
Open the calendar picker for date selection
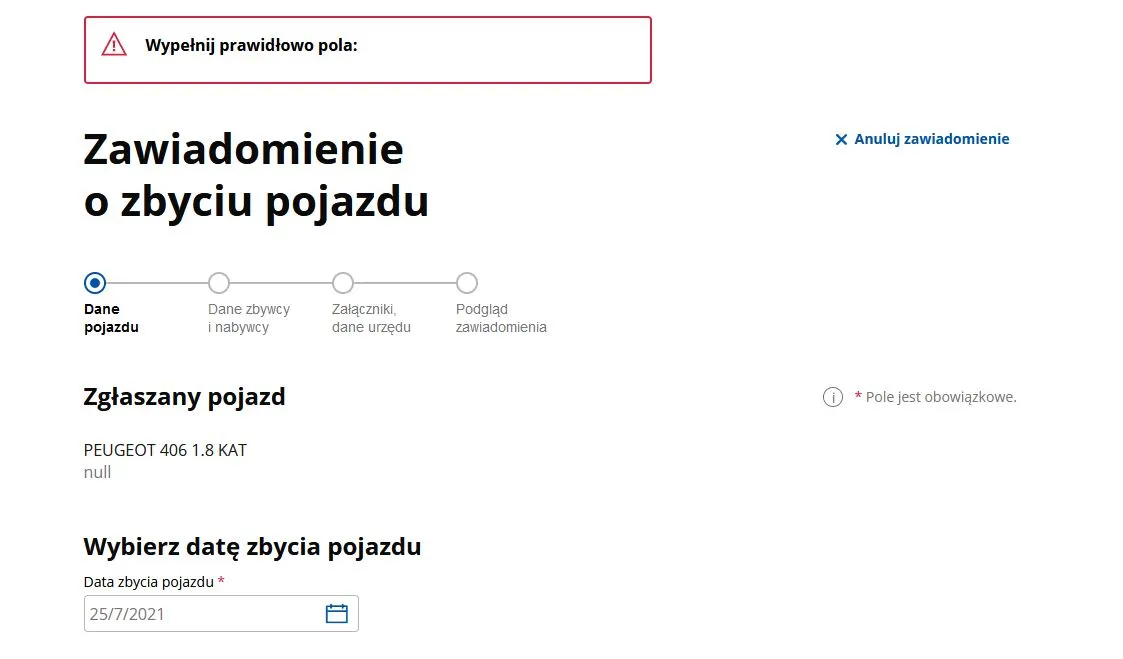click(x=338, y=613)
